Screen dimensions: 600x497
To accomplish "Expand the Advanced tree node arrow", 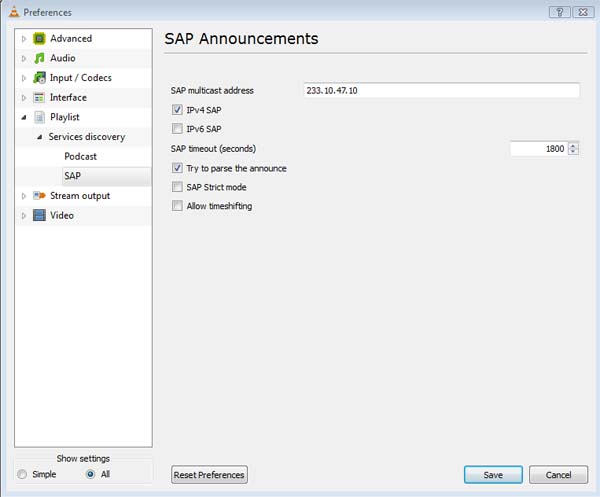I will (24, 39).
